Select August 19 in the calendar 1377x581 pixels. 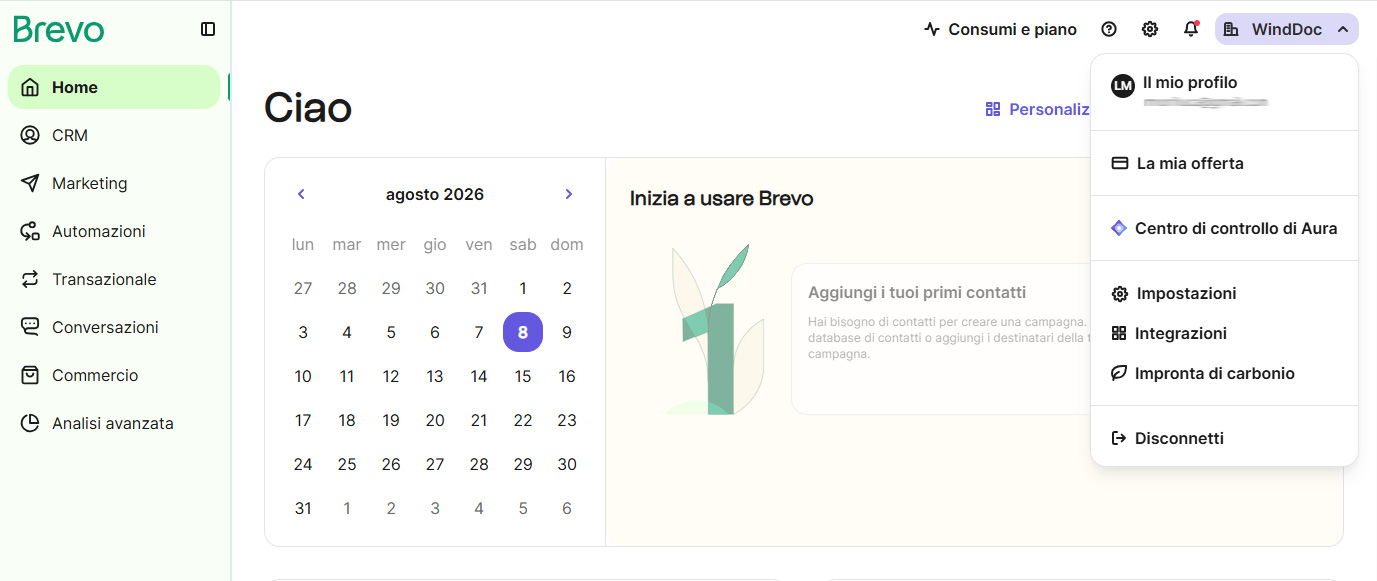pyautogui.click(x=391, y=420)
